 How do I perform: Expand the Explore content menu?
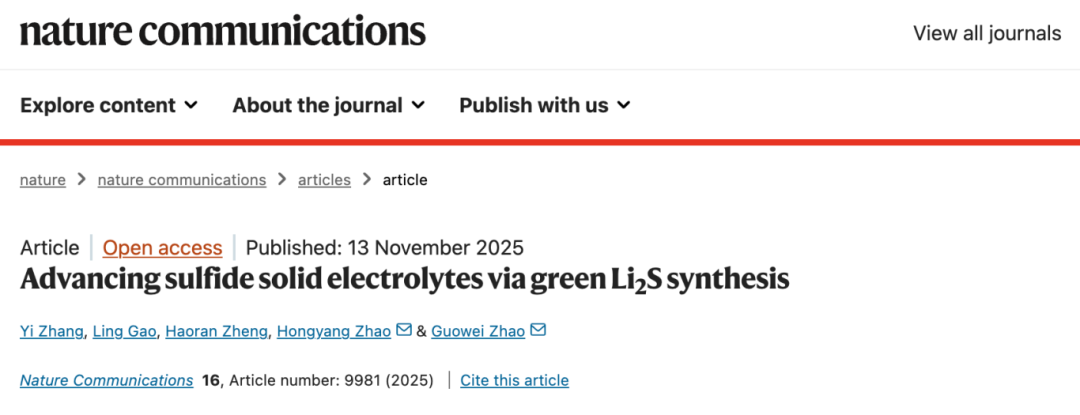click(109, 105)
